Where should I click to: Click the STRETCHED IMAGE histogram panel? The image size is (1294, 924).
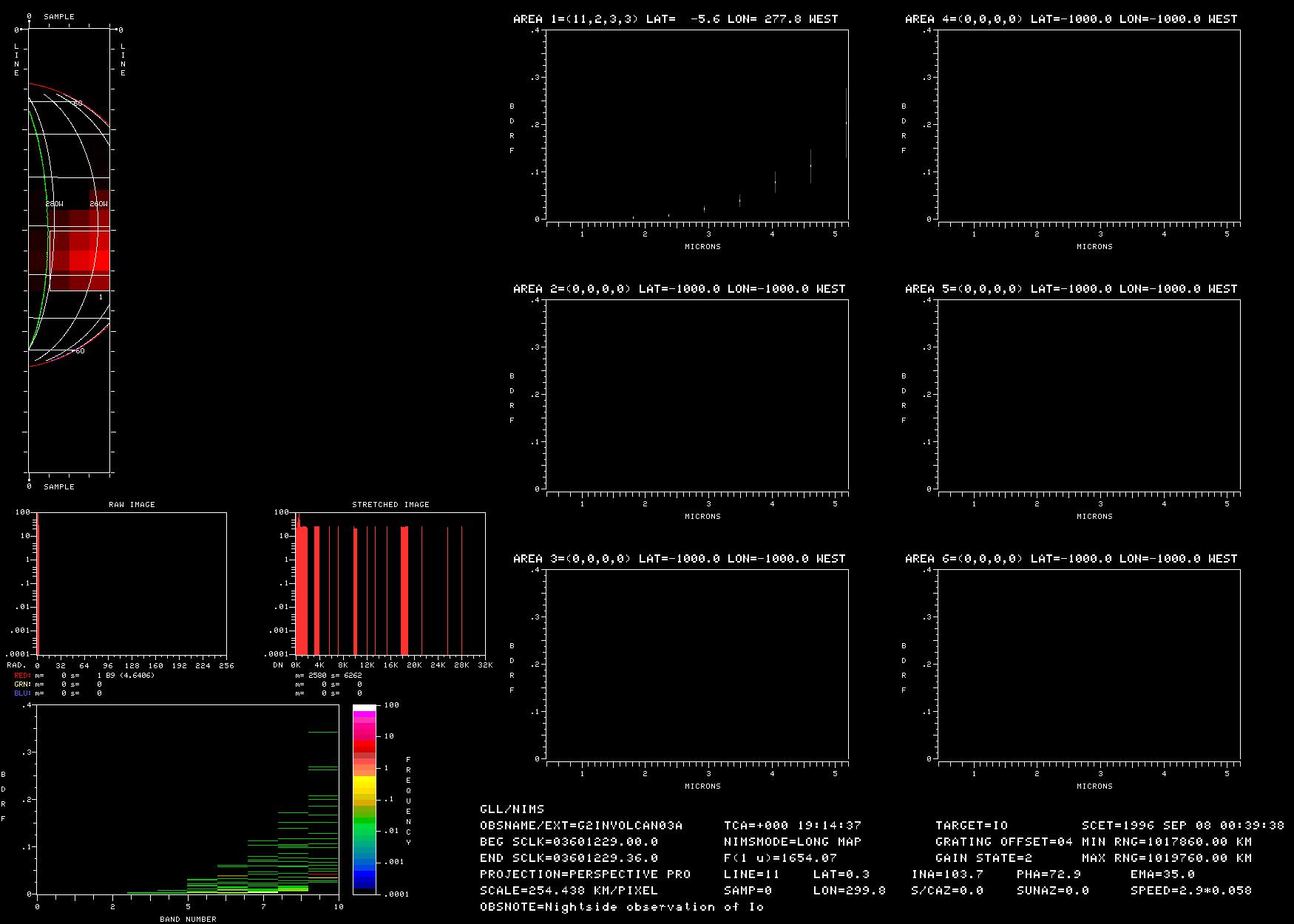click(x=390, y=583)
